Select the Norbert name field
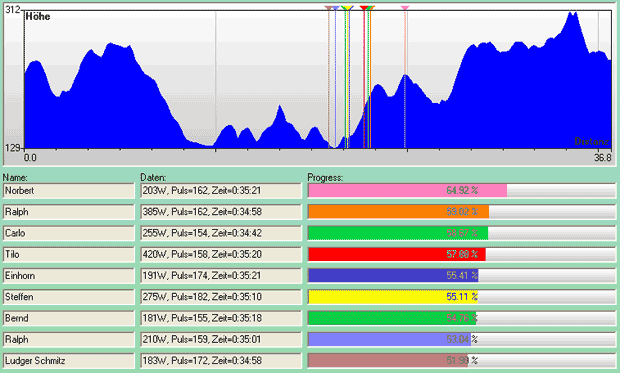The width and height of the screenshot is (620, 373). 69,191
